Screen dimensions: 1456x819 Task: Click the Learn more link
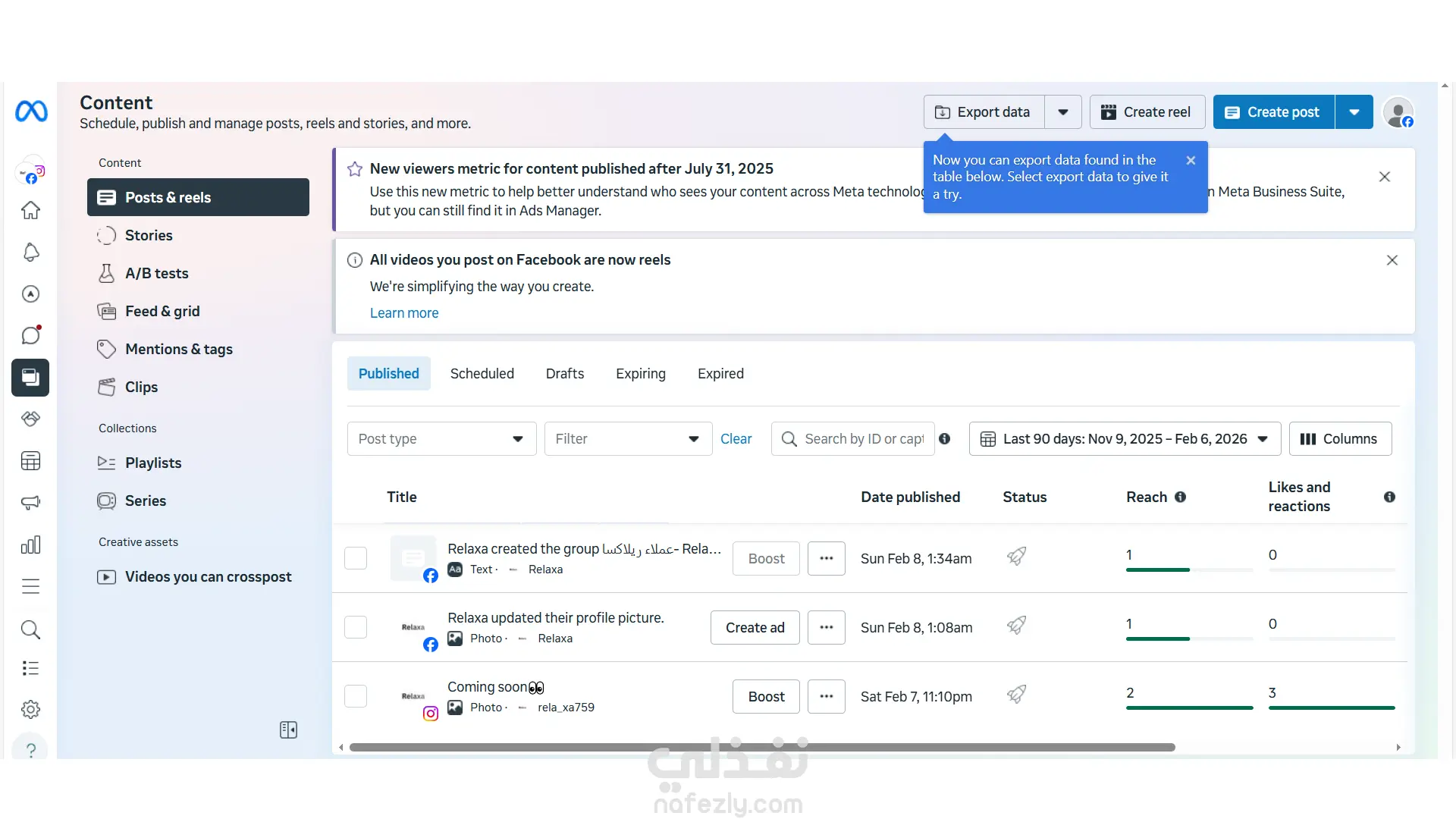[403, 312]
